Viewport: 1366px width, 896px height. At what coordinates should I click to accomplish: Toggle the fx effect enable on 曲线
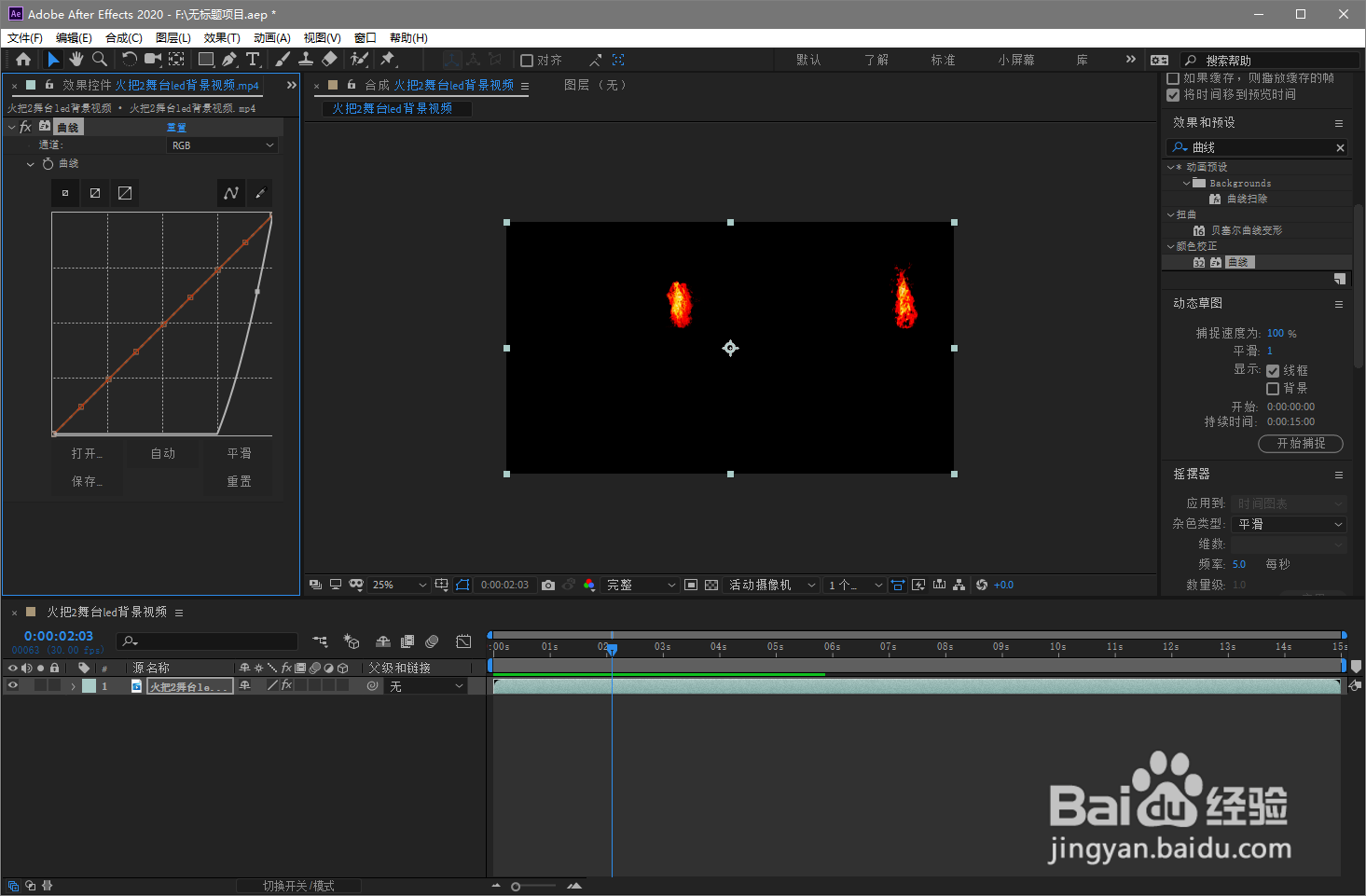[26, 127]
